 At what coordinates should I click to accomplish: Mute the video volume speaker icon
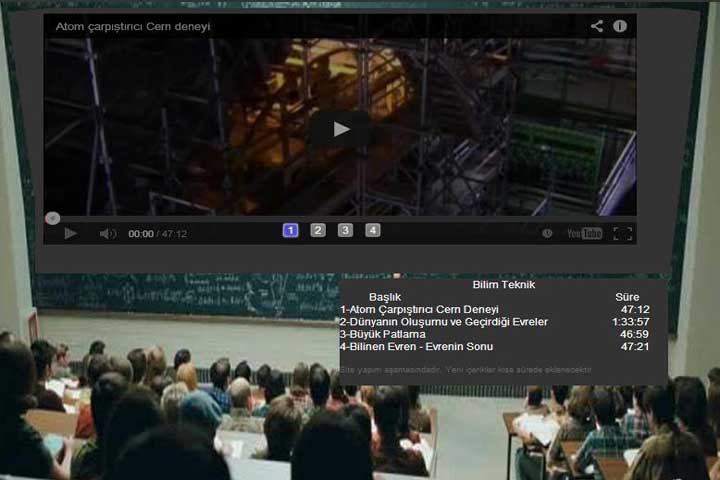pyautogui.click(x=107, y=234)
